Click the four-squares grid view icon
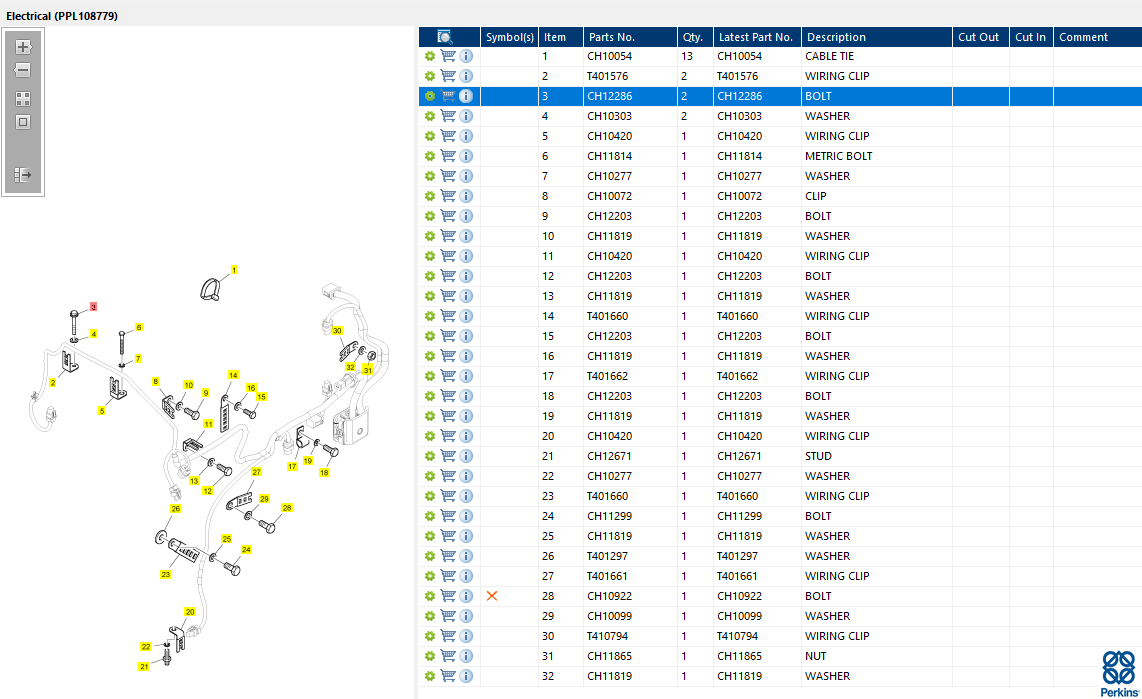This screenshot has width=1142, height=699. tap(23, 98)
